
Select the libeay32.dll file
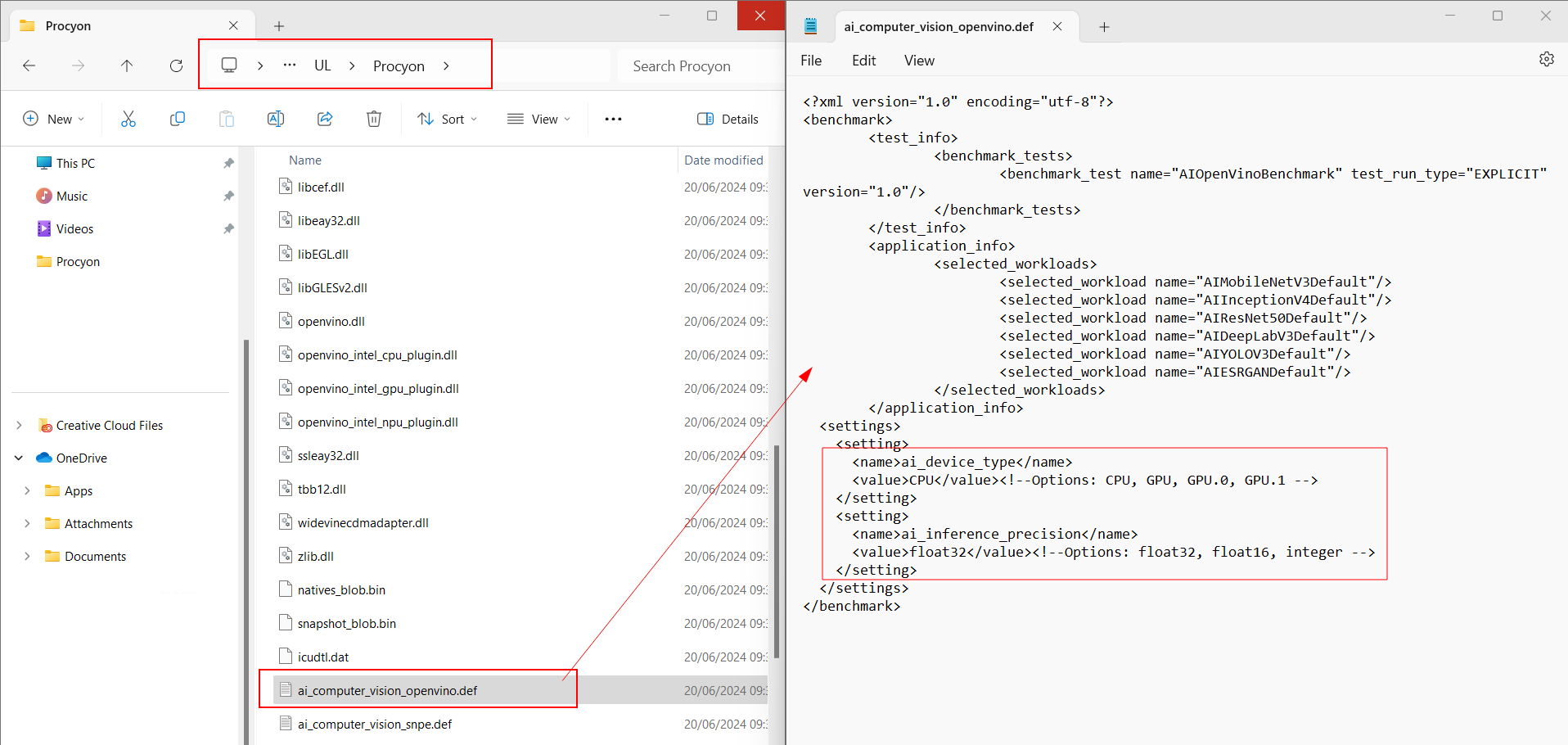(x=328, y=220)
